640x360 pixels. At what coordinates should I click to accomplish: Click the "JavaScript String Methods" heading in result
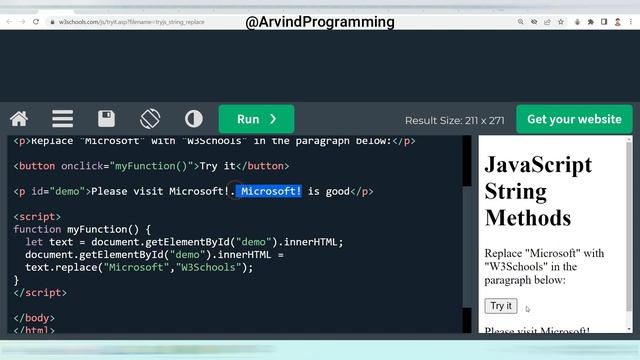pyautogui.click(x=538, y=191)
